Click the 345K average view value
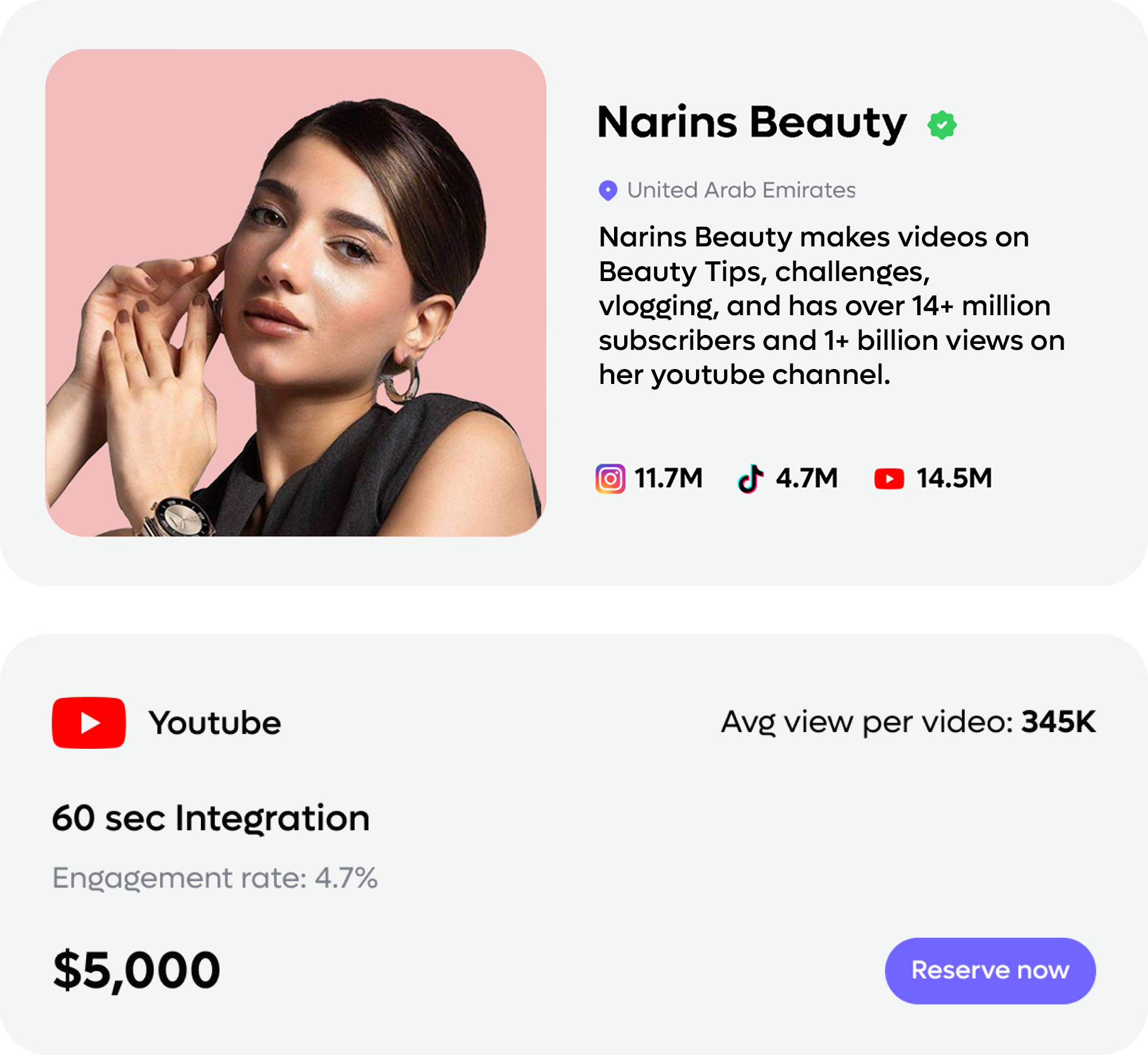This screenshot has height=1055, width=1148. pyautogui.click(x=1058, y=721)
